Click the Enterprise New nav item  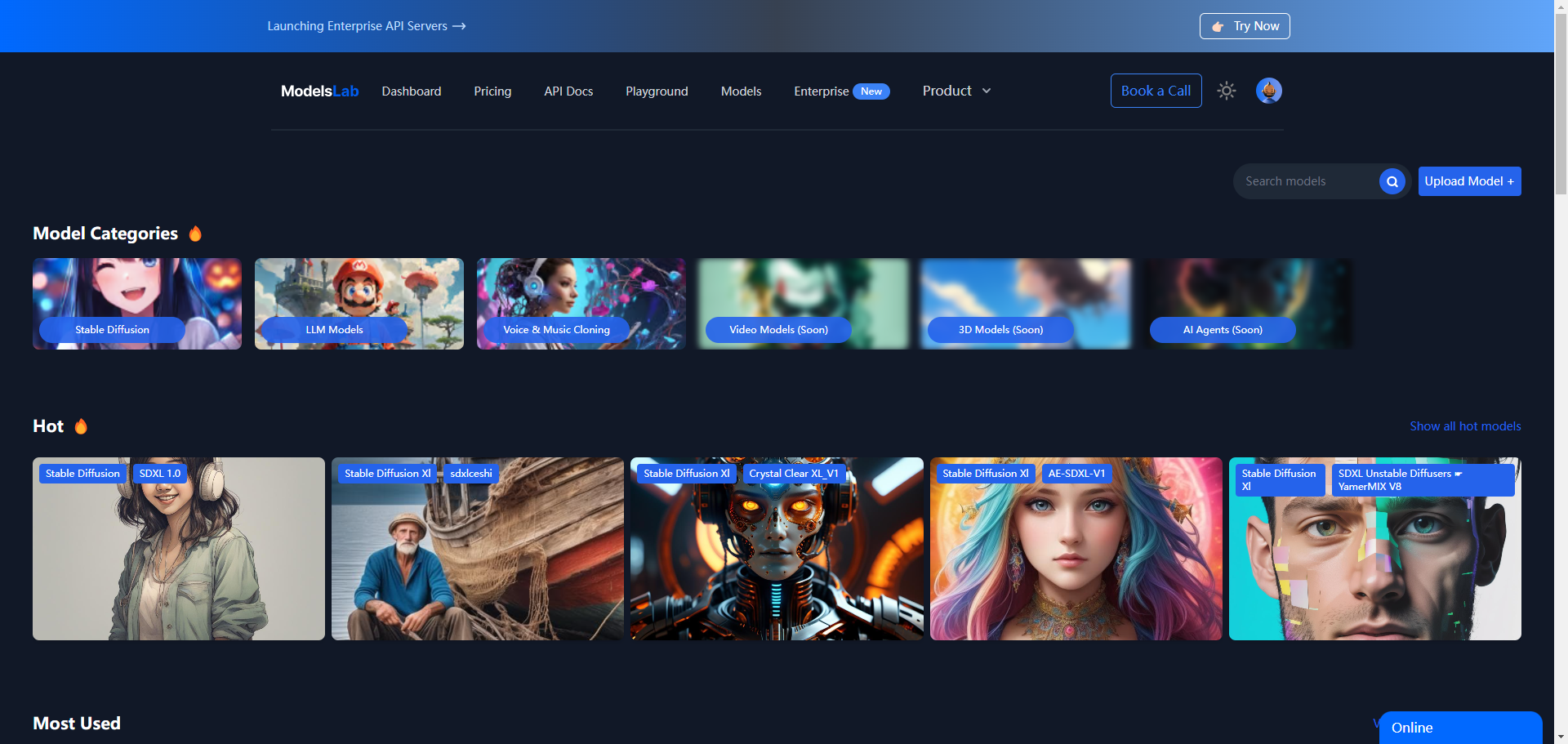840,91
